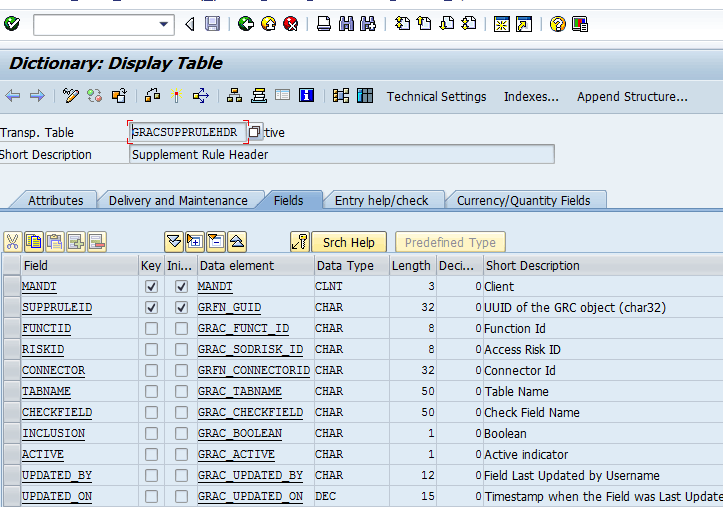The image size is (723, 507).
Task: Open the Entry help/check tab
Action: pos(381,200)
